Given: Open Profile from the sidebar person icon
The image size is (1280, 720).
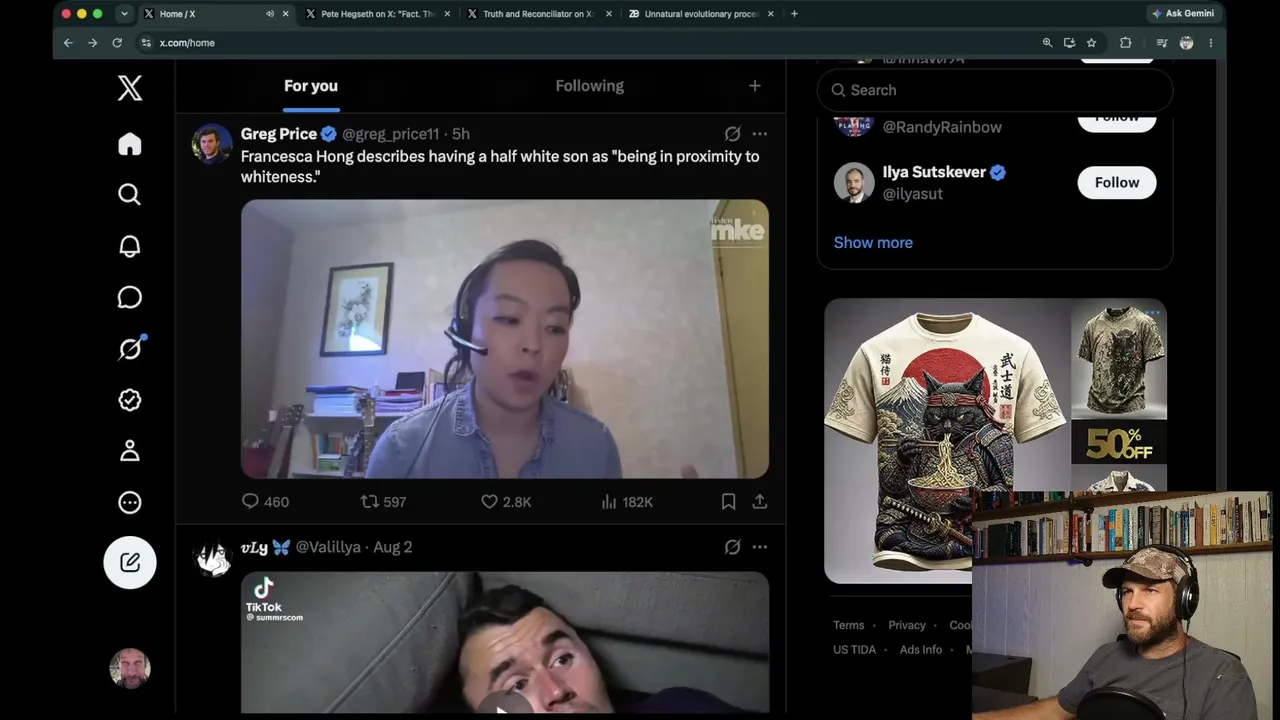Looking at the screenshot, I should [130, 451].
